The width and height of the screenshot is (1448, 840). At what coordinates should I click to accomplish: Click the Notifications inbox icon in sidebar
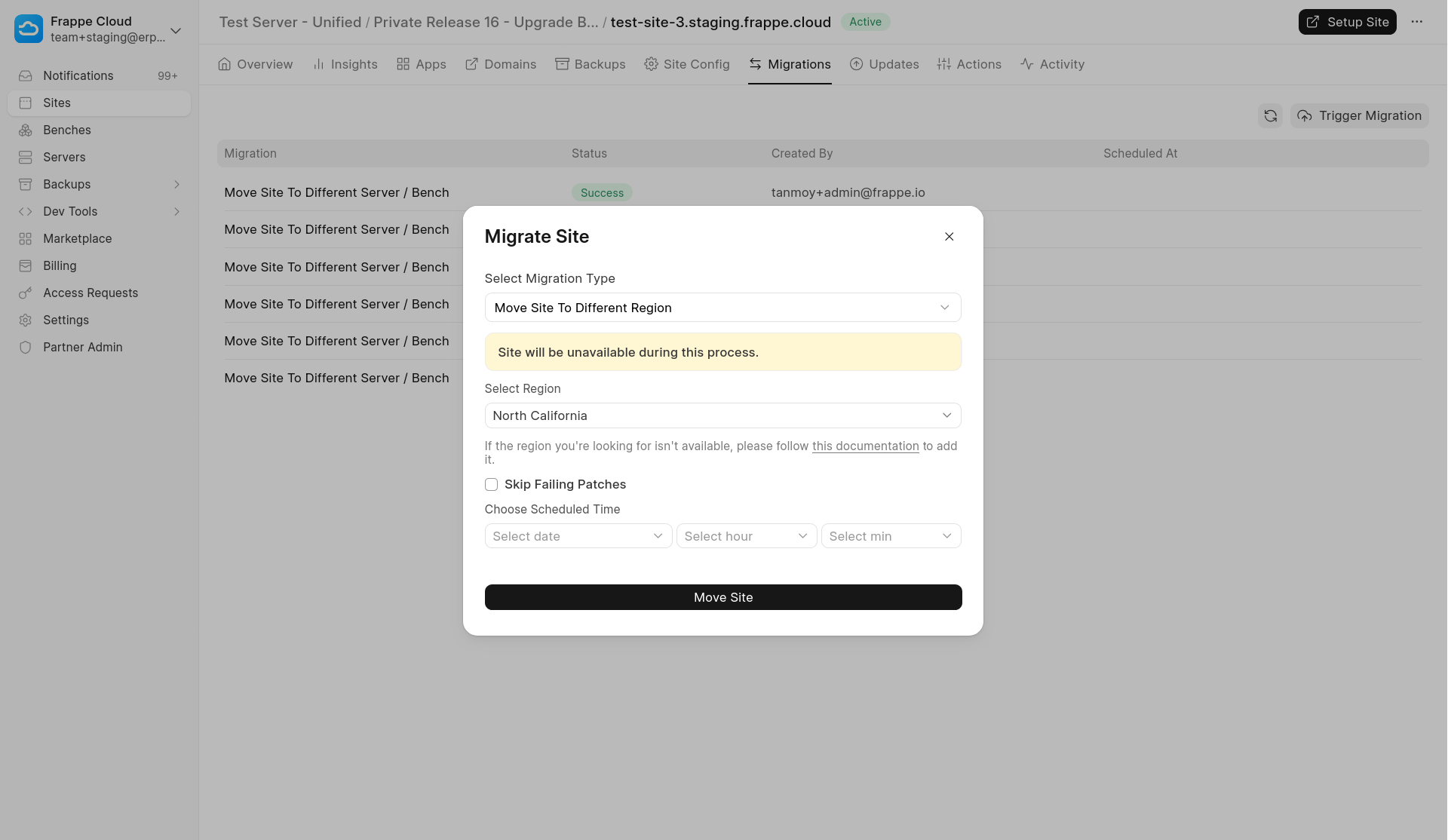(26, 75)
